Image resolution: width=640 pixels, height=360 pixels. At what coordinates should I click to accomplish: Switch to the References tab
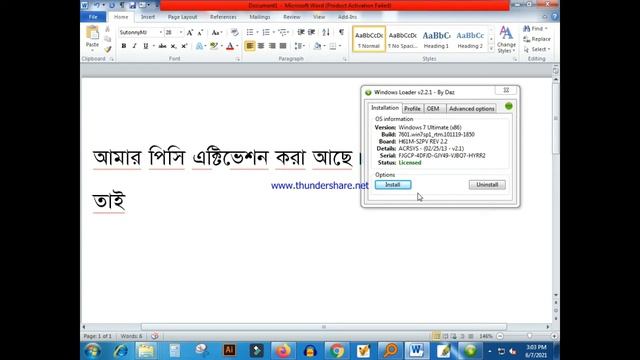[223, 17]
